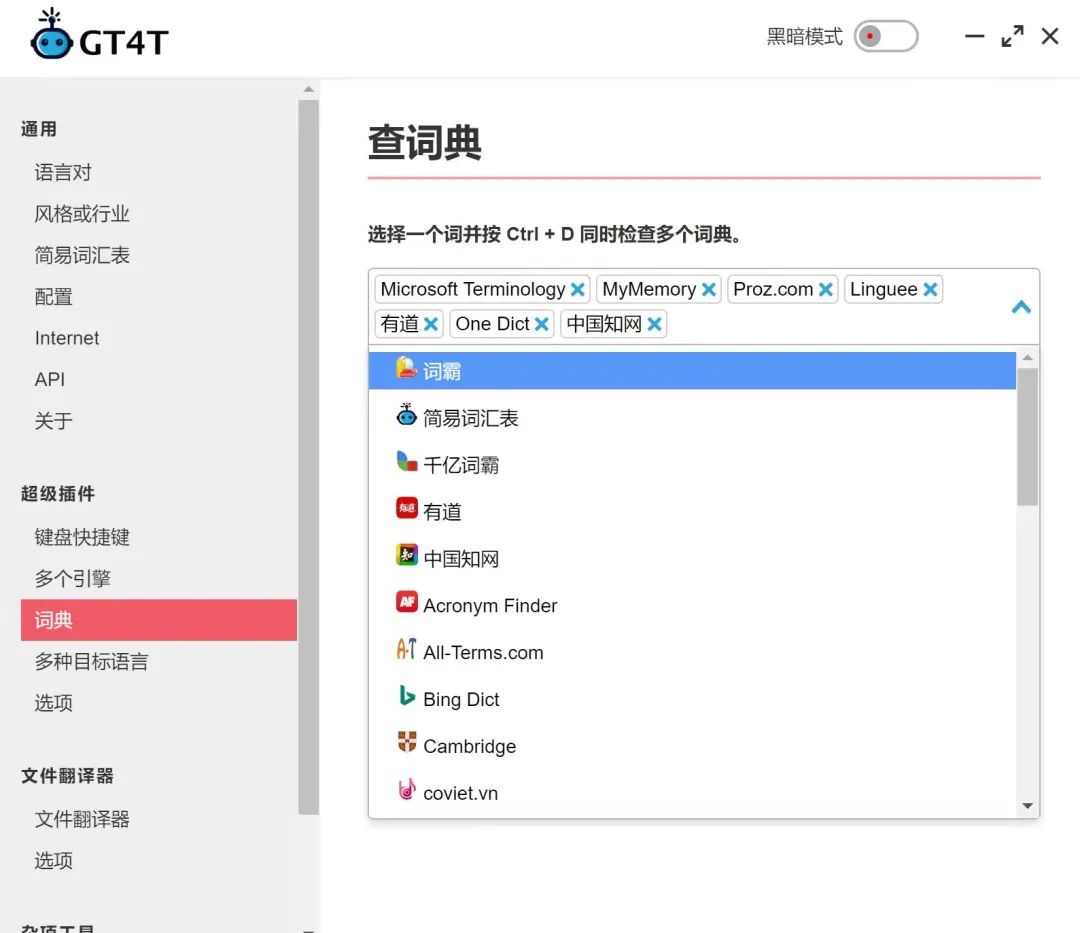
Task: Open 选项 under 文件翻译器 section
Action: click(53, 861)
